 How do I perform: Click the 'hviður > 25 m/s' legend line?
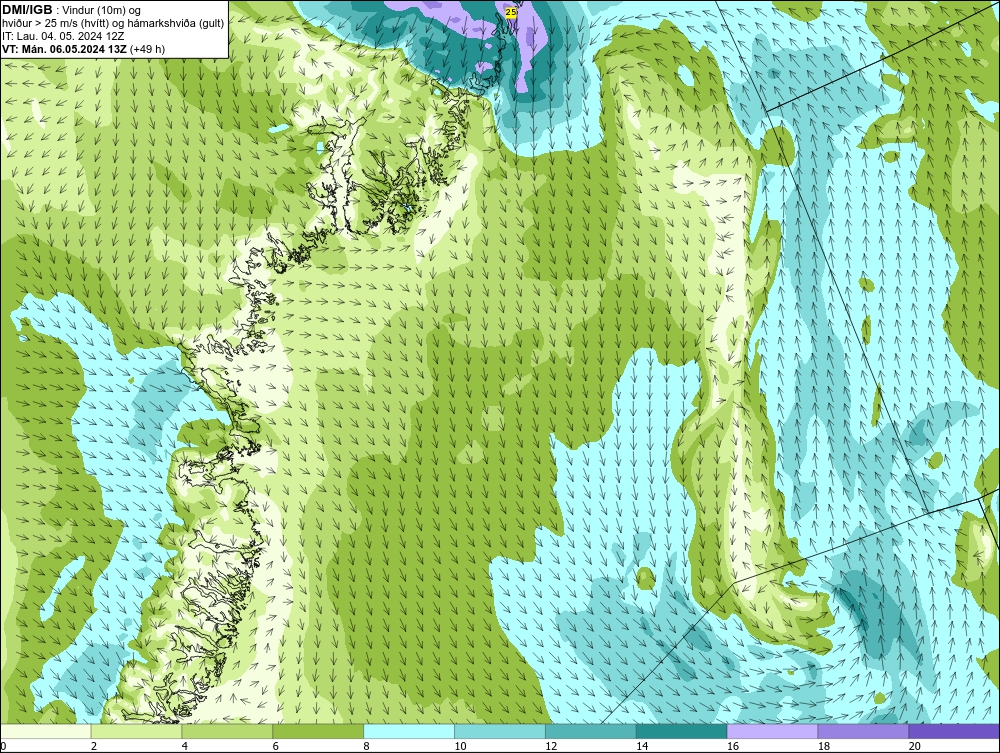[x=113, y=23]
